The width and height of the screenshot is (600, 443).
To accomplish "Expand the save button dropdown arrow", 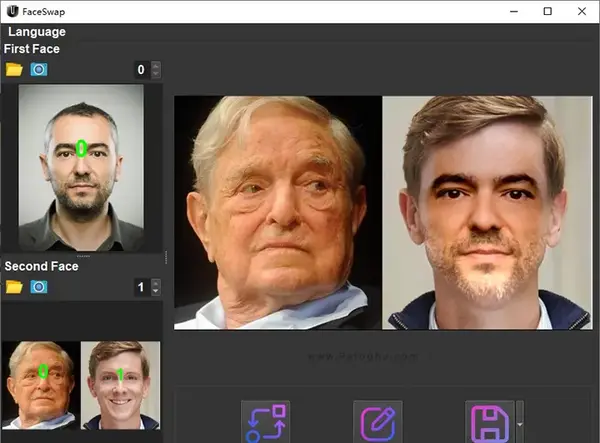I will 520,424.
